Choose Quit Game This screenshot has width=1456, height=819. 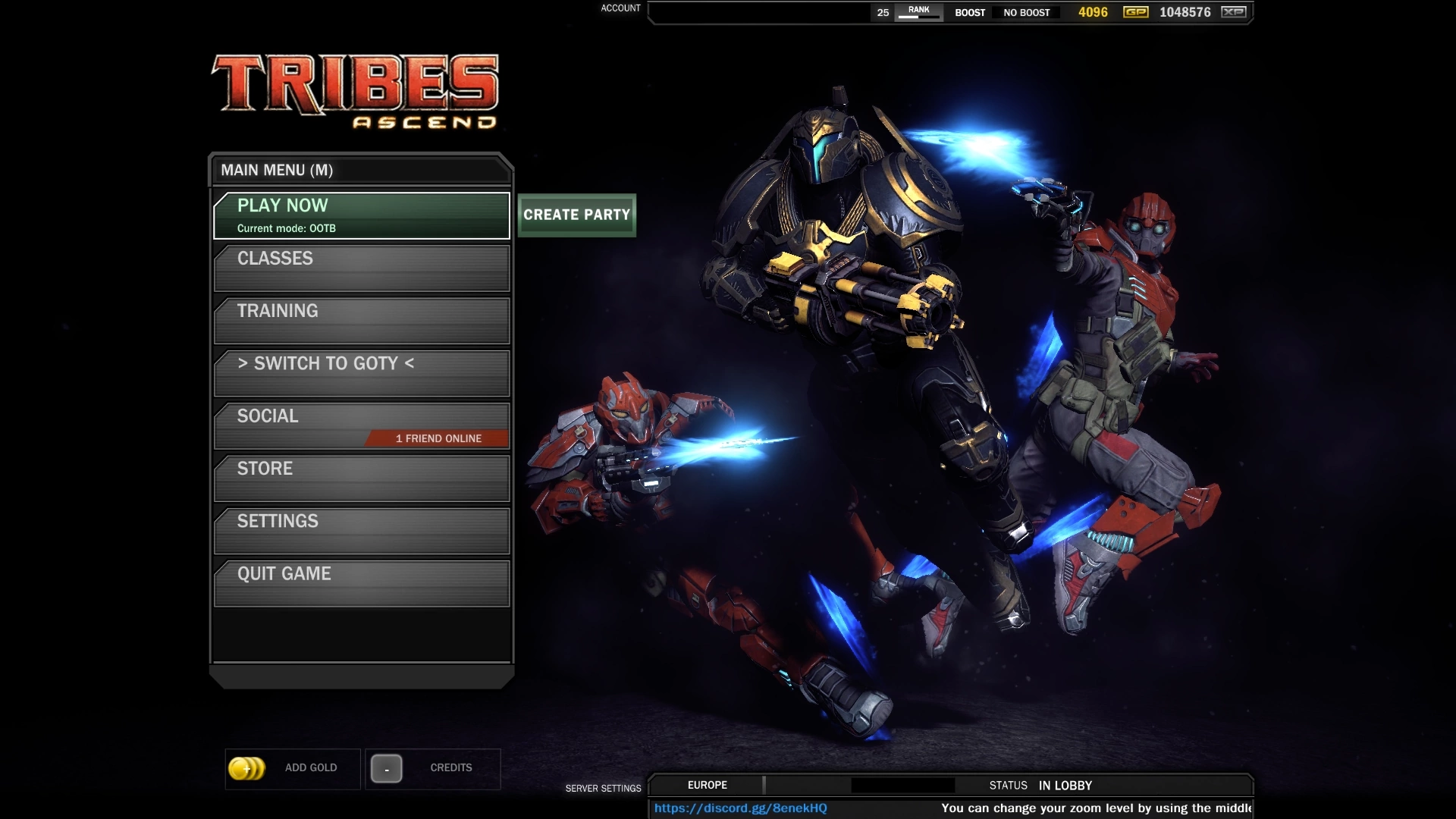click(362, 583)
